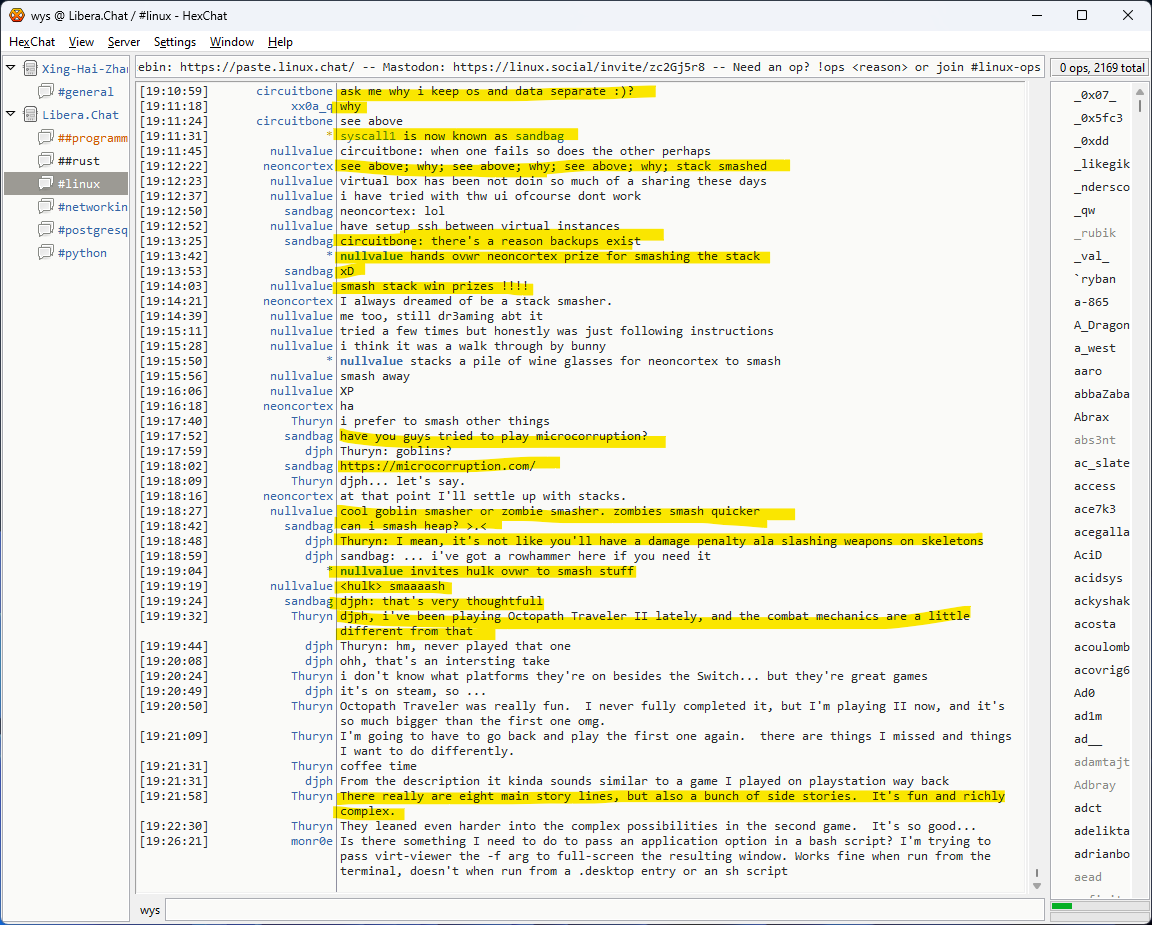This screenshot has width=1152, height=925.
Task: Open the microcorruption.com link in chat
Action: 437,466
